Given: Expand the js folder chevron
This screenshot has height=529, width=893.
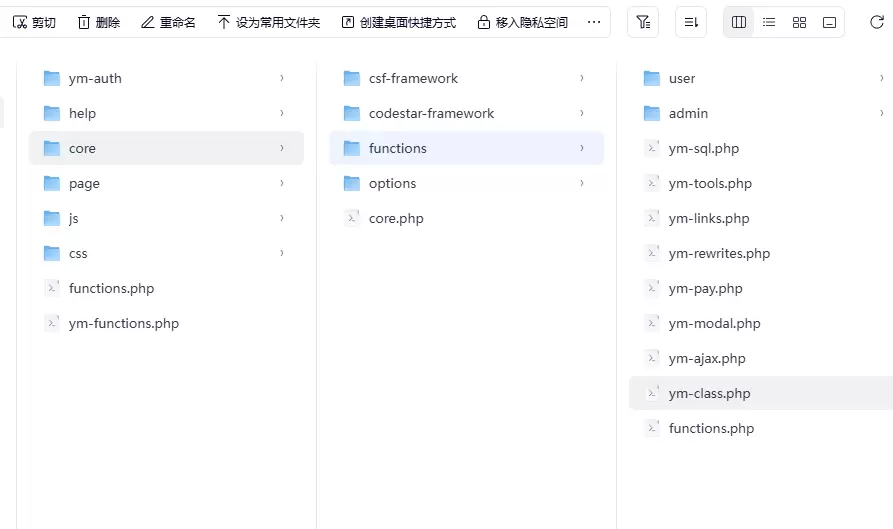Looking at the screenshot, I should click(282, 218).
